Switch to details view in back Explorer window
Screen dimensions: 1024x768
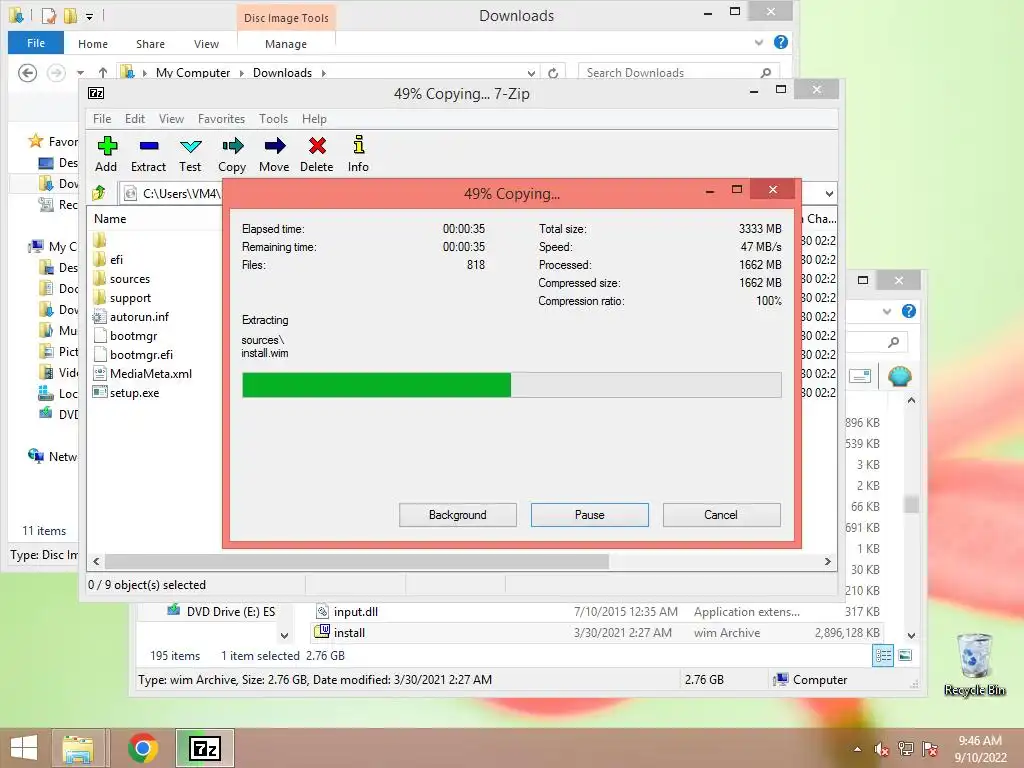point(883,655)
